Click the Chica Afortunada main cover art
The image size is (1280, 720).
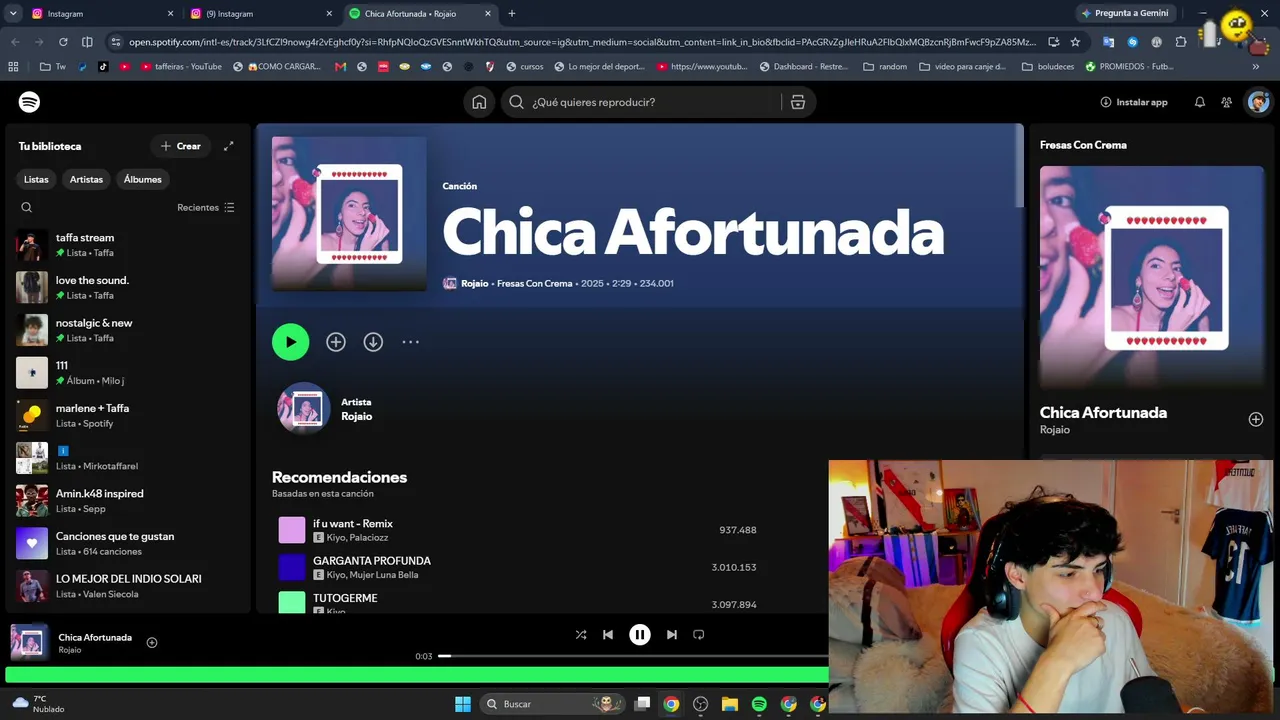[x=349, y=214]
